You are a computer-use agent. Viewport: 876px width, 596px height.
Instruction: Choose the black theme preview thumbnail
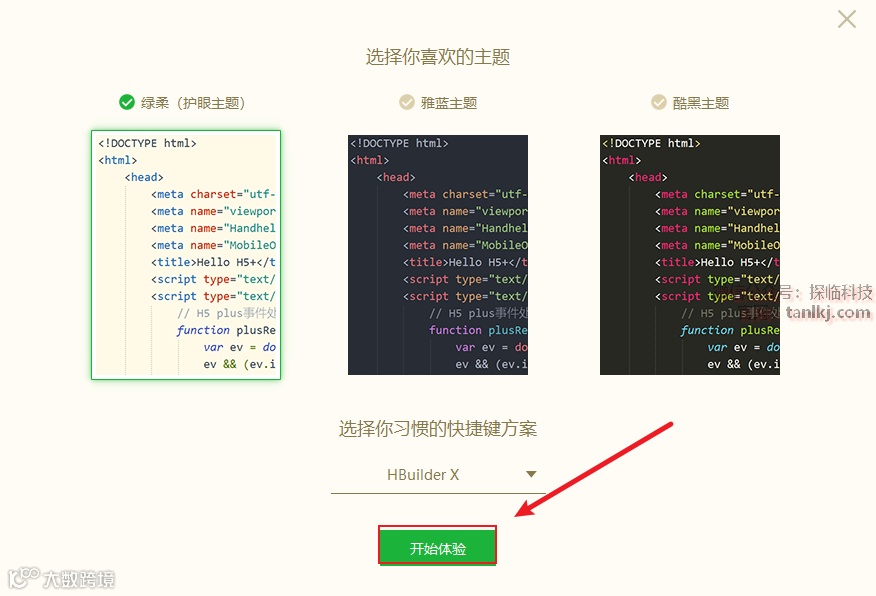[689, 255]
